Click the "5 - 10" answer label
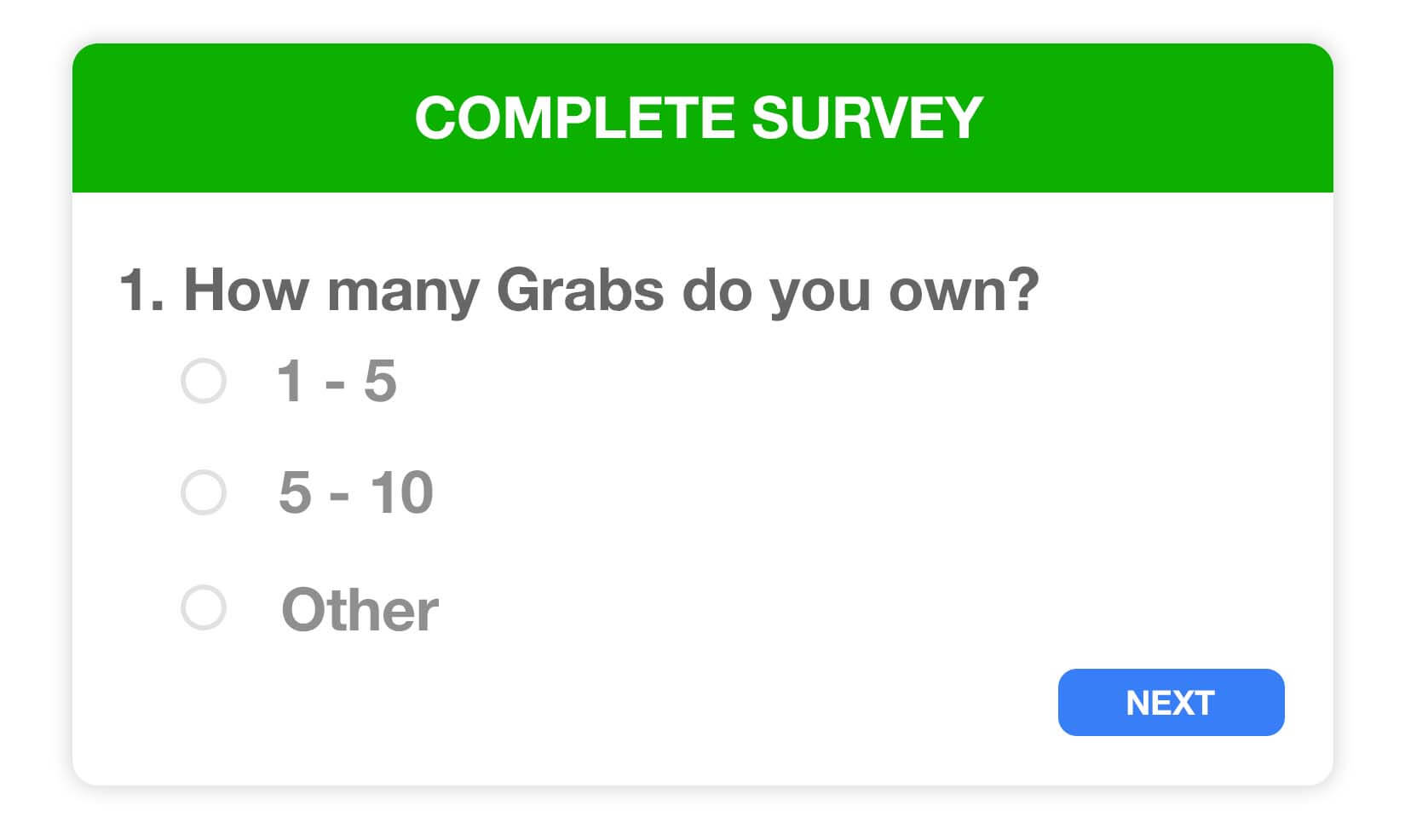The image size is (1405, 840). pos(356,492)
